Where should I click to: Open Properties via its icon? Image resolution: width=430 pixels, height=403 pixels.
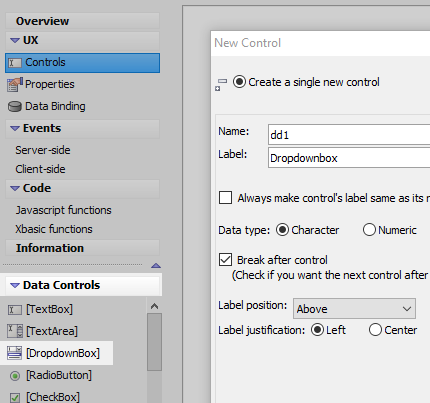[15, 85]
